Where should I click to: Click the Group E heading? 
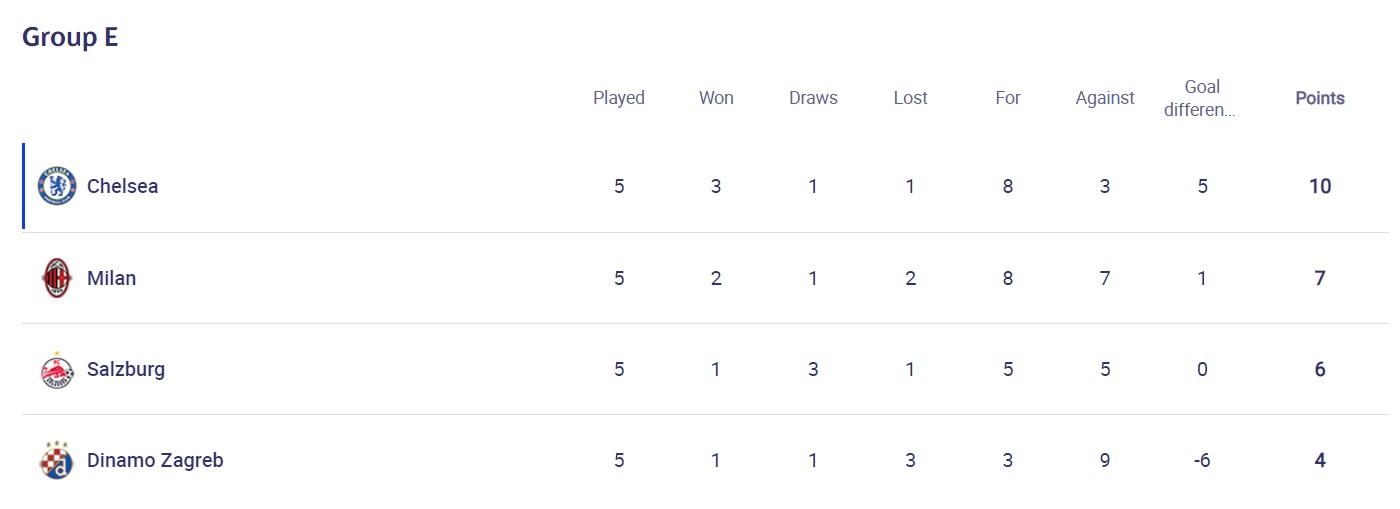(x=70, y=37)
